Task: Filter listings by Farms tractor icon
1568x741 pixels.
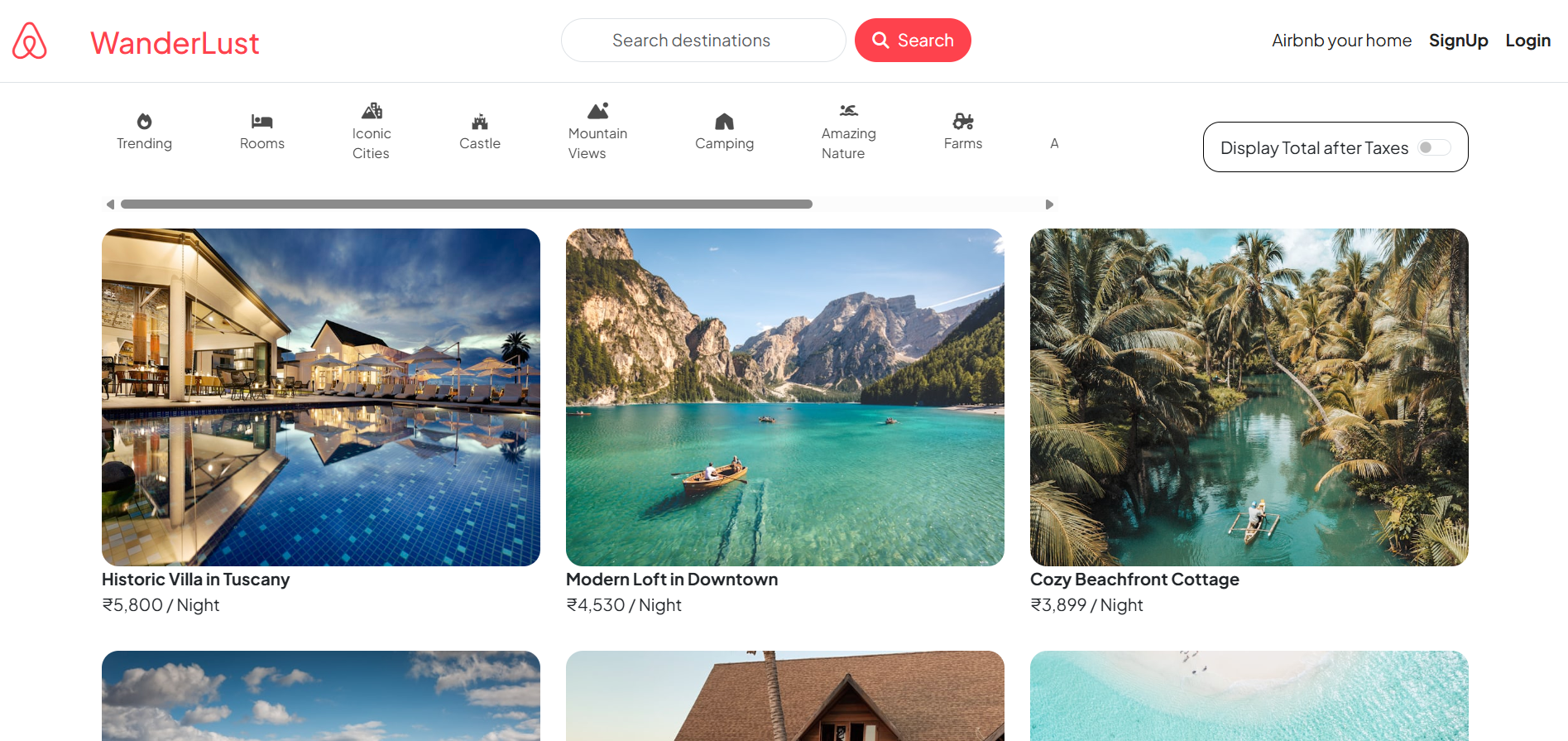Action: tap(962, 122)
